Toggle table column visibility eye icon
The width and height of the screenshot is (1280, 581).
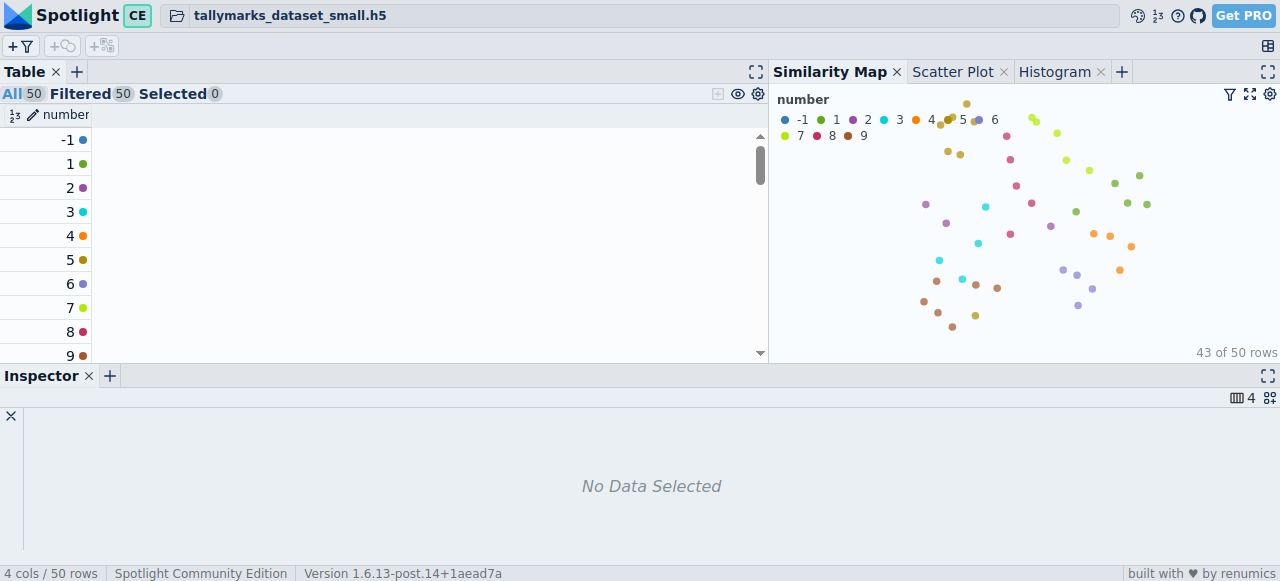(x=738, y=94)
